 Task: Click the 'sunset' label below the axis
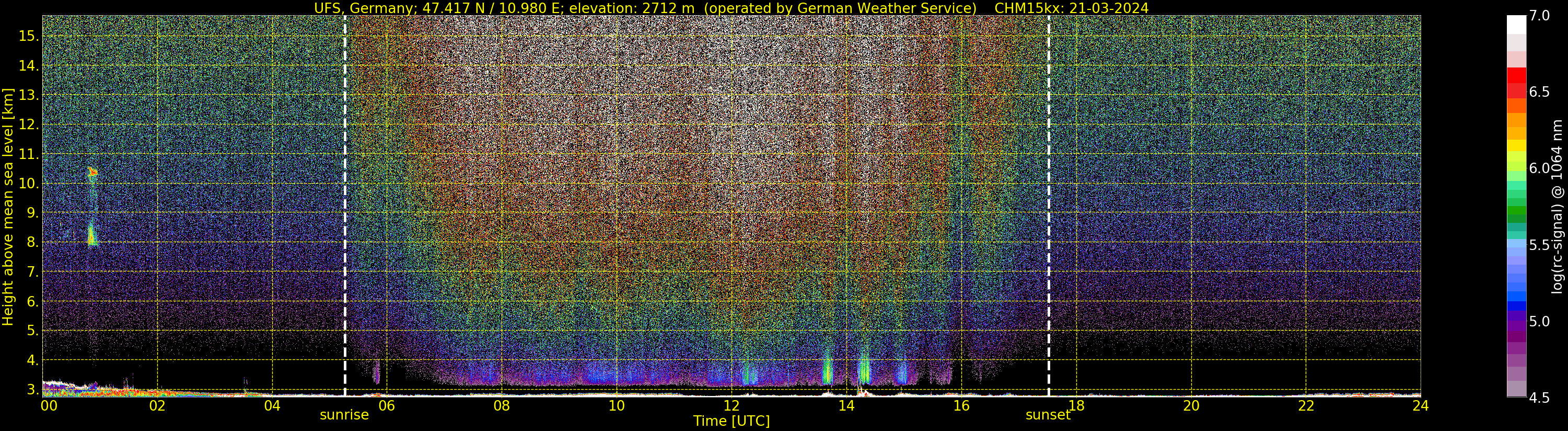click(x=1048, y=415)
